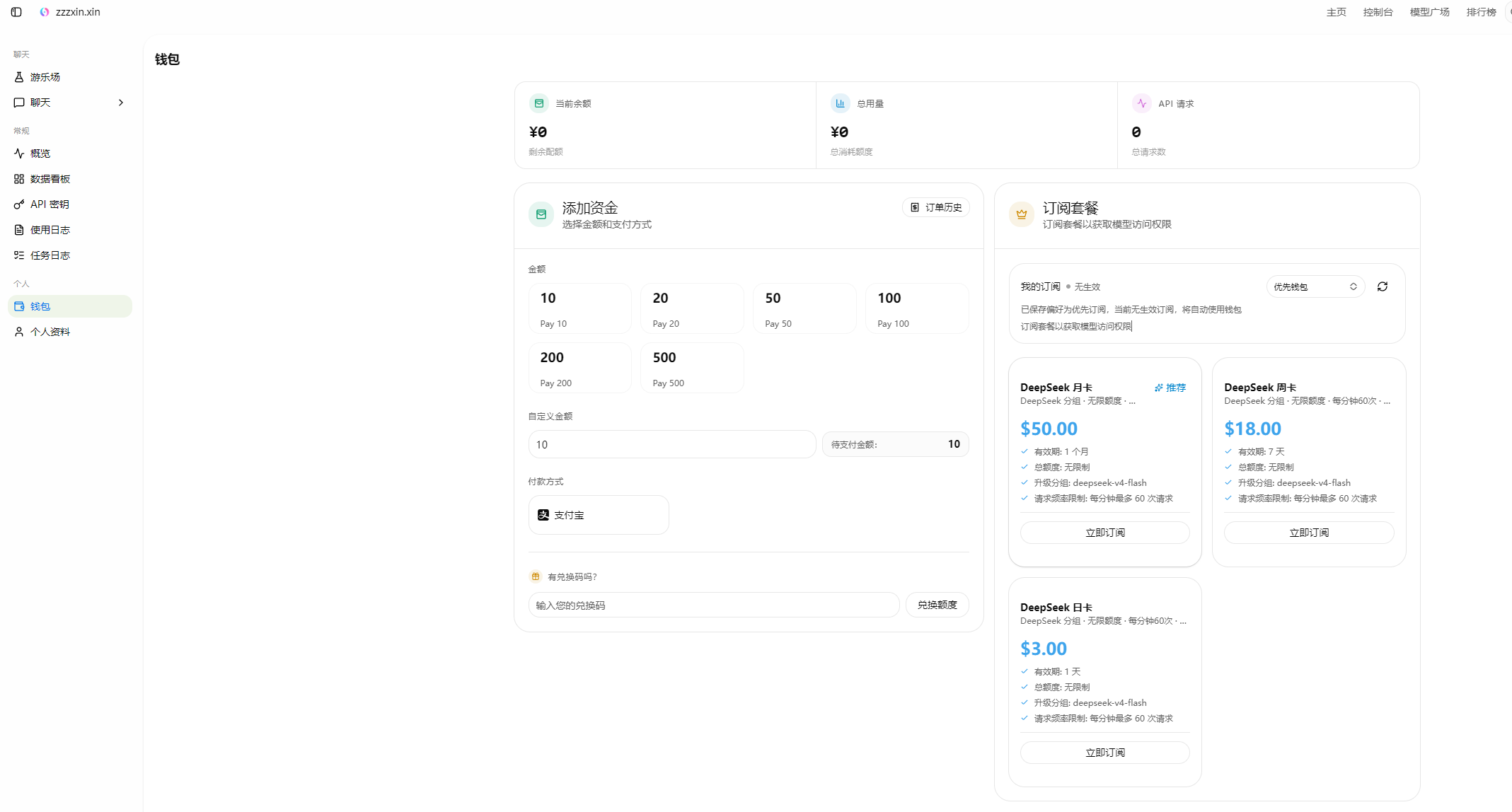This screenshot has height=812, width=1512.
Task: Click the 订阅套餐 crown icon
Action: [1022, 214]
